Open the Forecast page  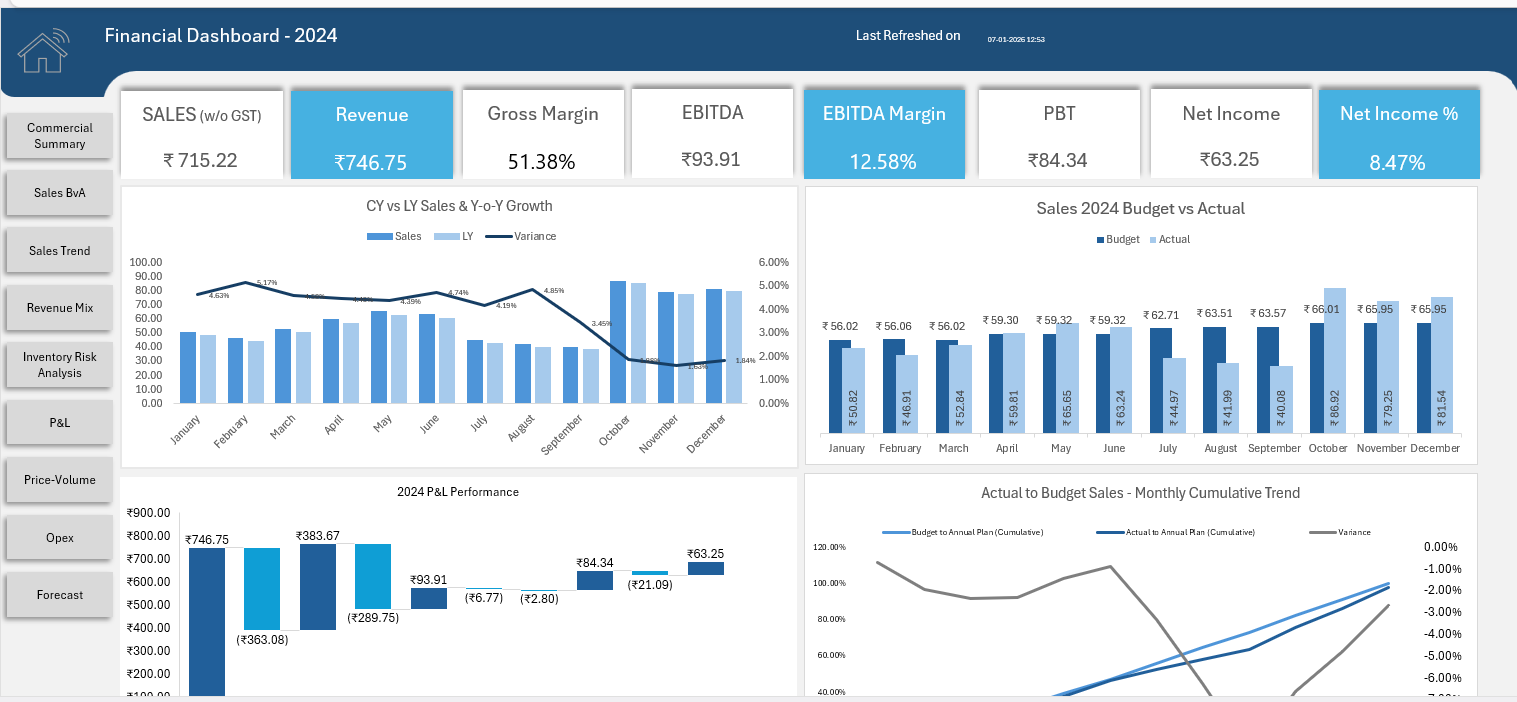[x=58, y=594]
